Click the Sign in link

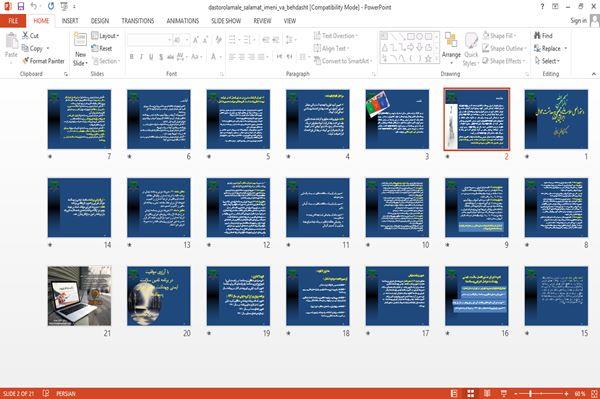pyautogui.click(x=578, y=21)
